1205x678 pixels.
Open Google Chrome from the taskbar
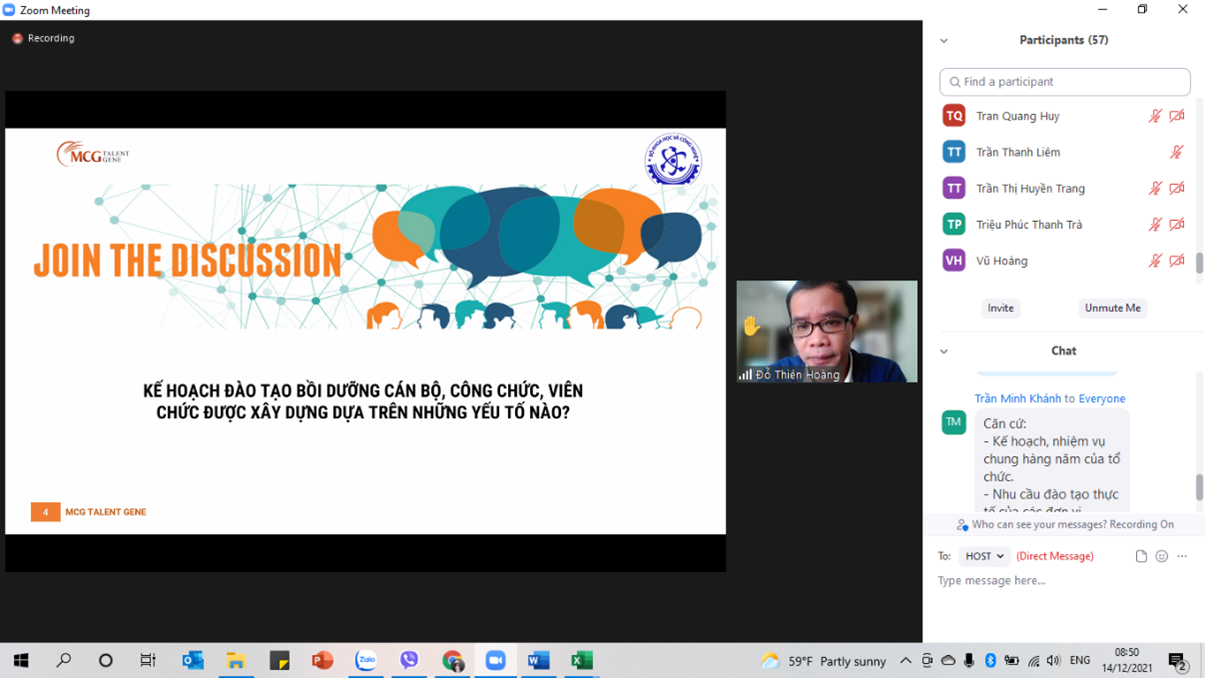tap(452, 660)
